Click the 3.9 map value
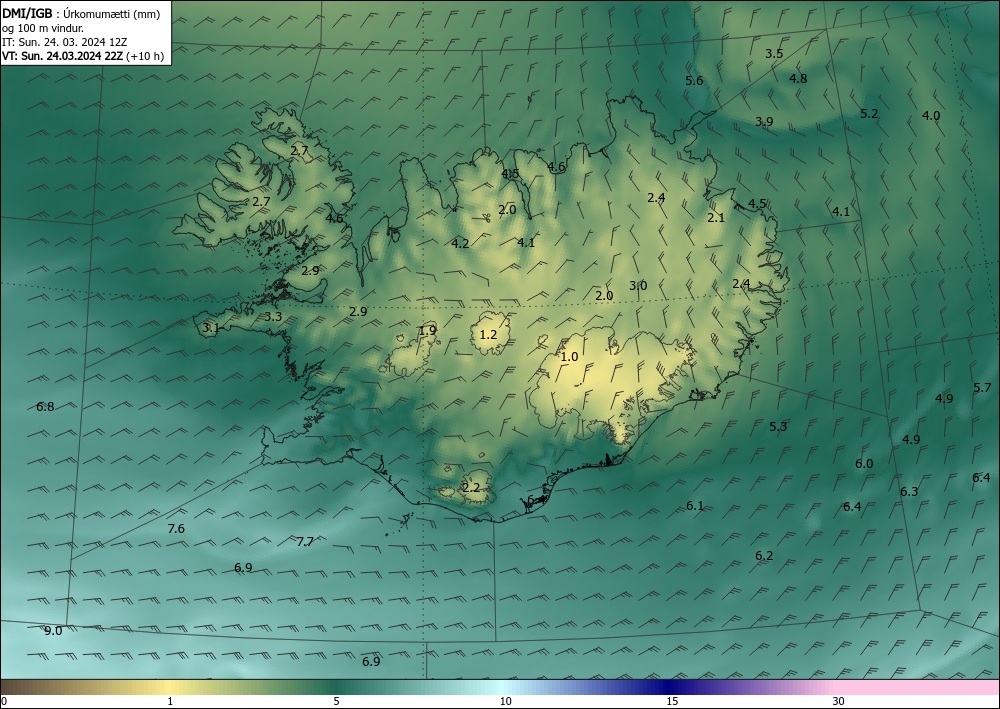Viewport: 1000px width, 709px height. click(x=764, y=121)
